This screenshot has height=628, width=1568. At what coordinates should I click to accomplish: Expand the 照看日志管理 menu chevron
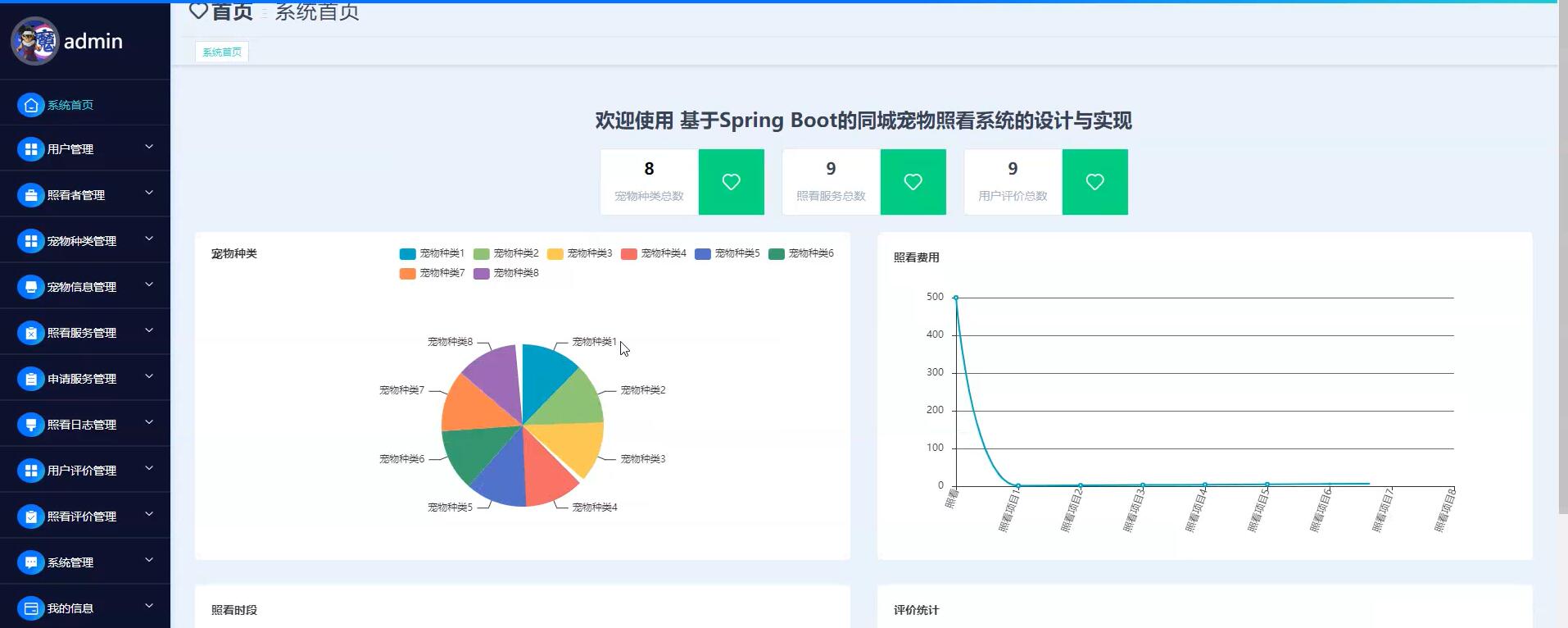point(149,422)
